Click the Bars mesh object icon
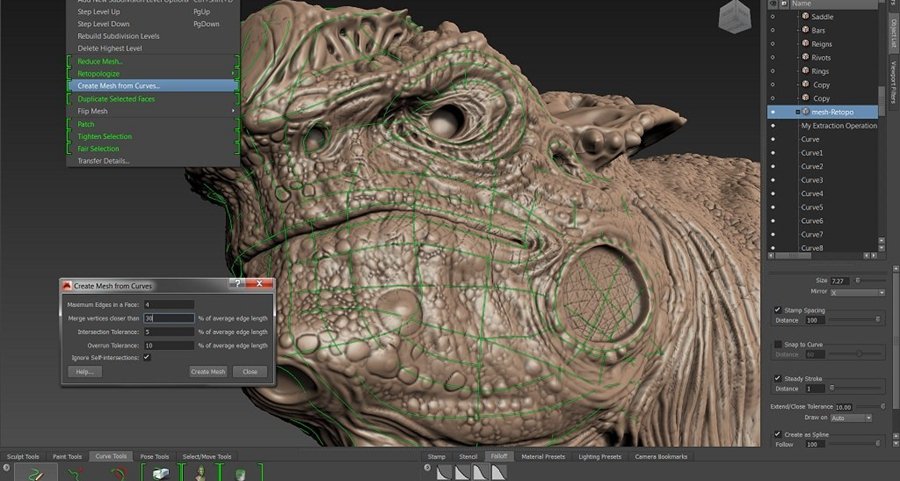 pyautogui.click(x=805, y=30)
